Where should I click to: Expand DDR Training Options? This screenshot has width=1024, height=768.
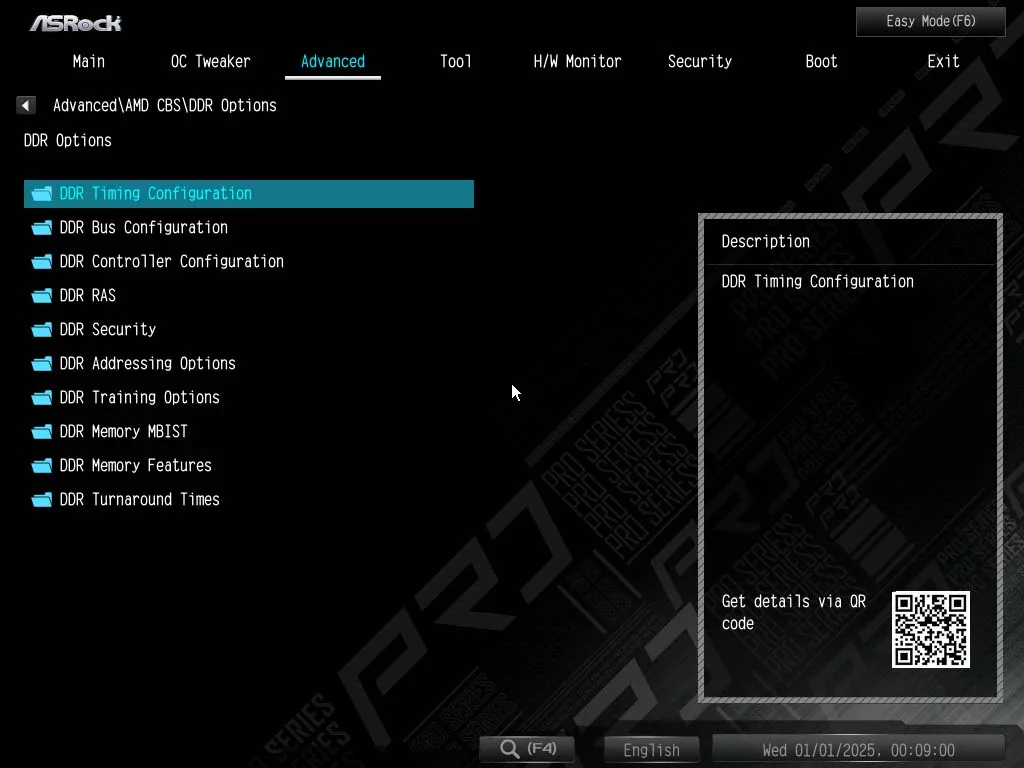(x=139, y=398)
